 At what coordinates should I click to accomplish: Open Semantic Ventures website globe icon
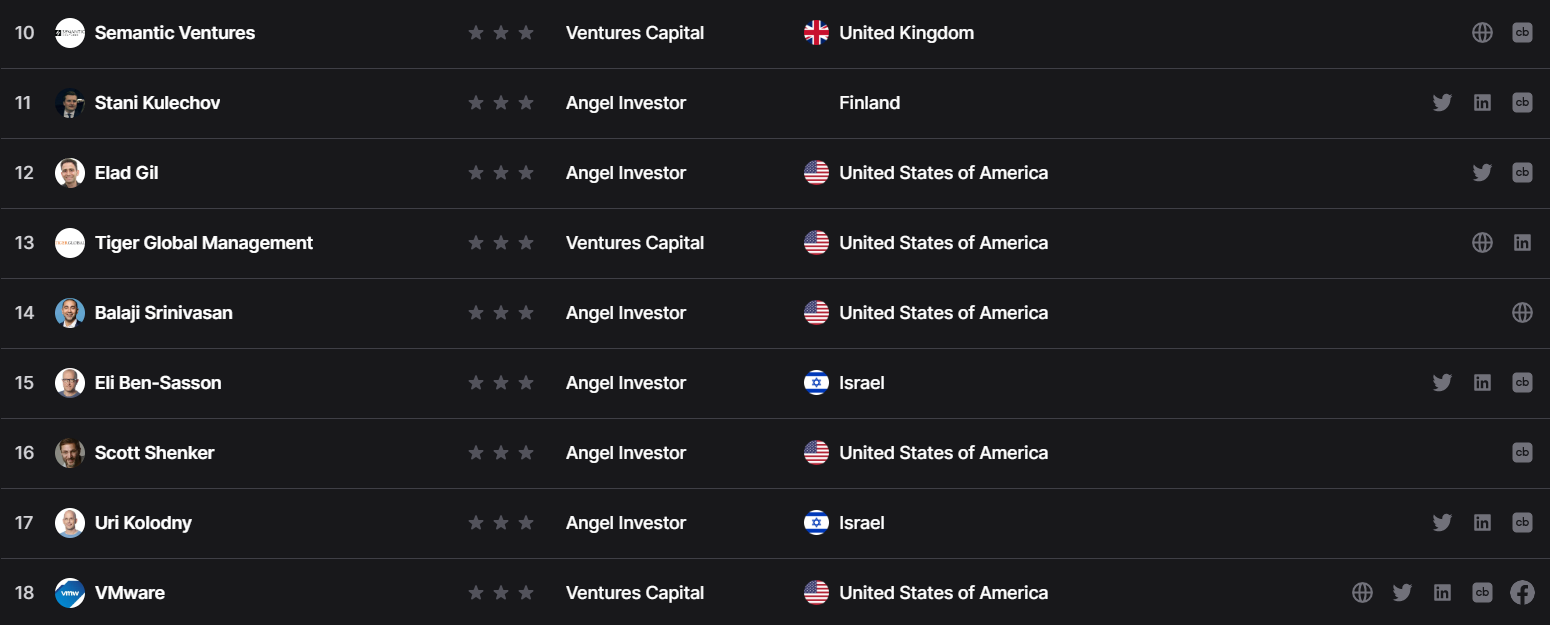point(1482,33)
